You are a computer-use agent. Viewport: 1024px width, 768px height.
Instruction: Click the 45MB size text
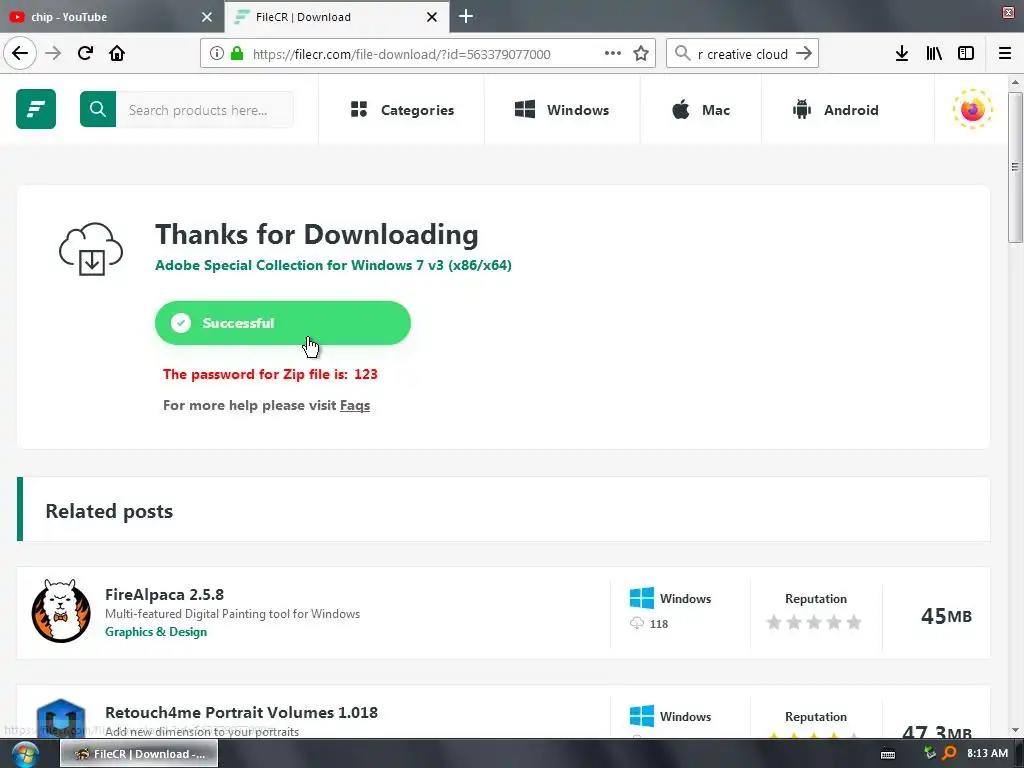946,616
